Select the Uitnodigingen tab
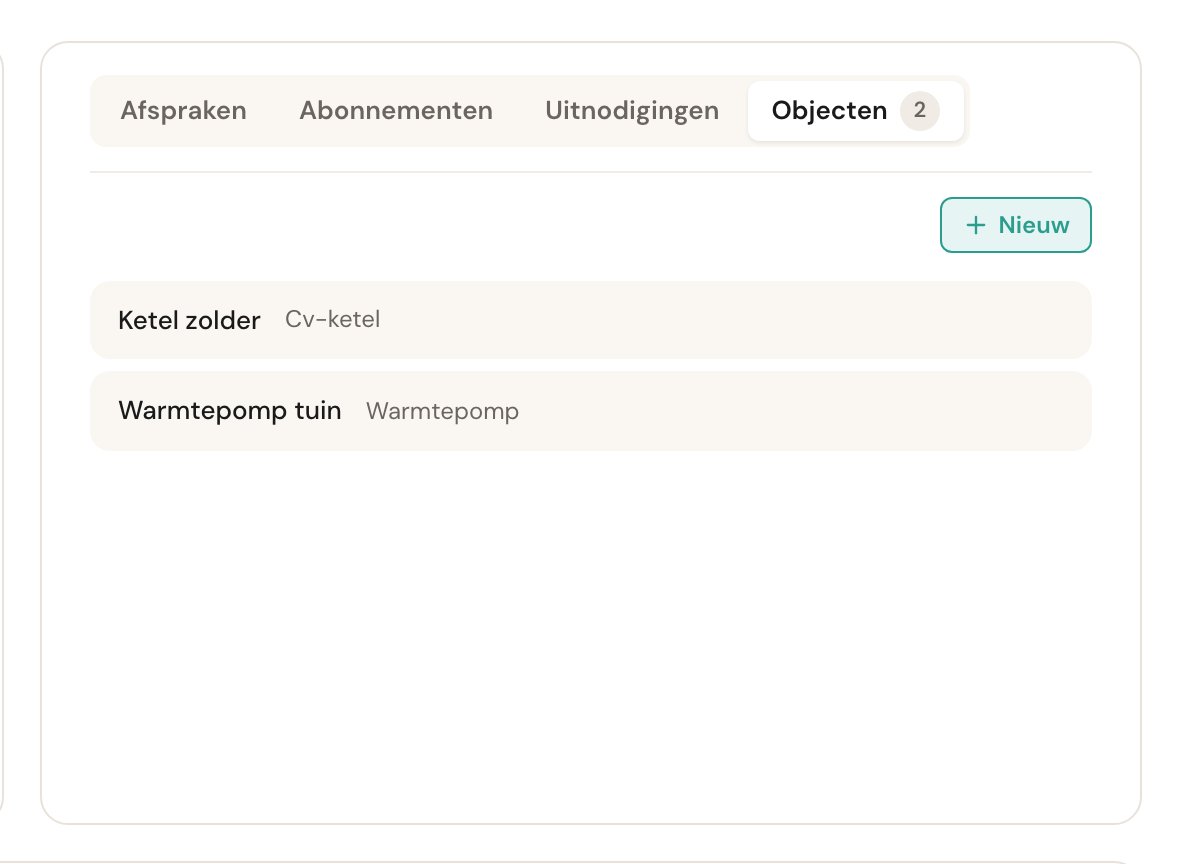The height and width of the screenshot is (864, 1182). click(632, 111)
